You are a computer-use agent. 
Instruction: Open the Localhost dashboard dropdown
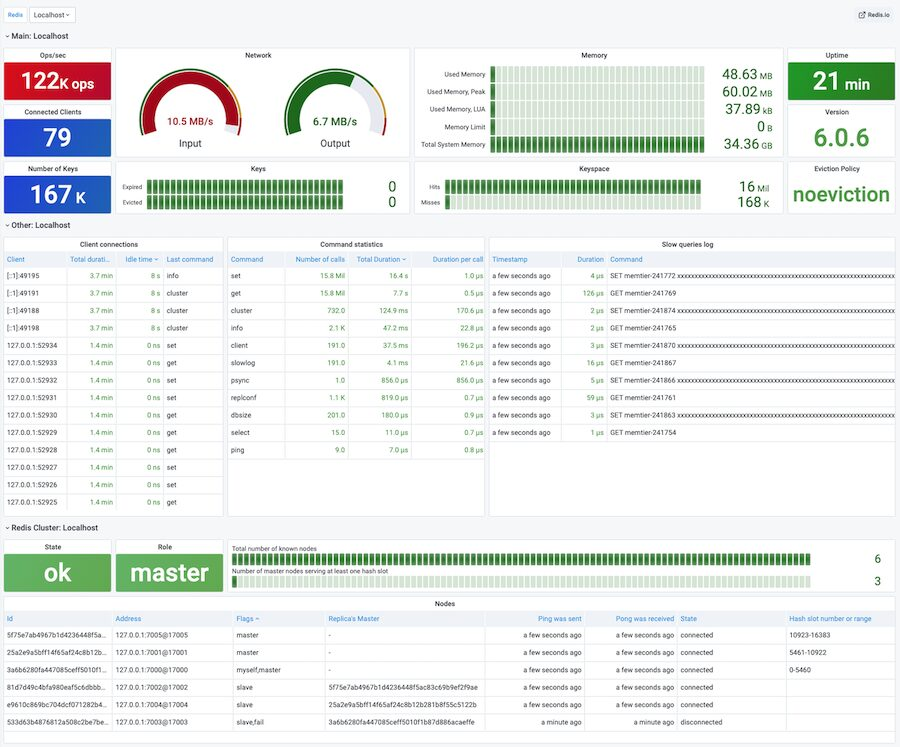[x=52, y=14]
